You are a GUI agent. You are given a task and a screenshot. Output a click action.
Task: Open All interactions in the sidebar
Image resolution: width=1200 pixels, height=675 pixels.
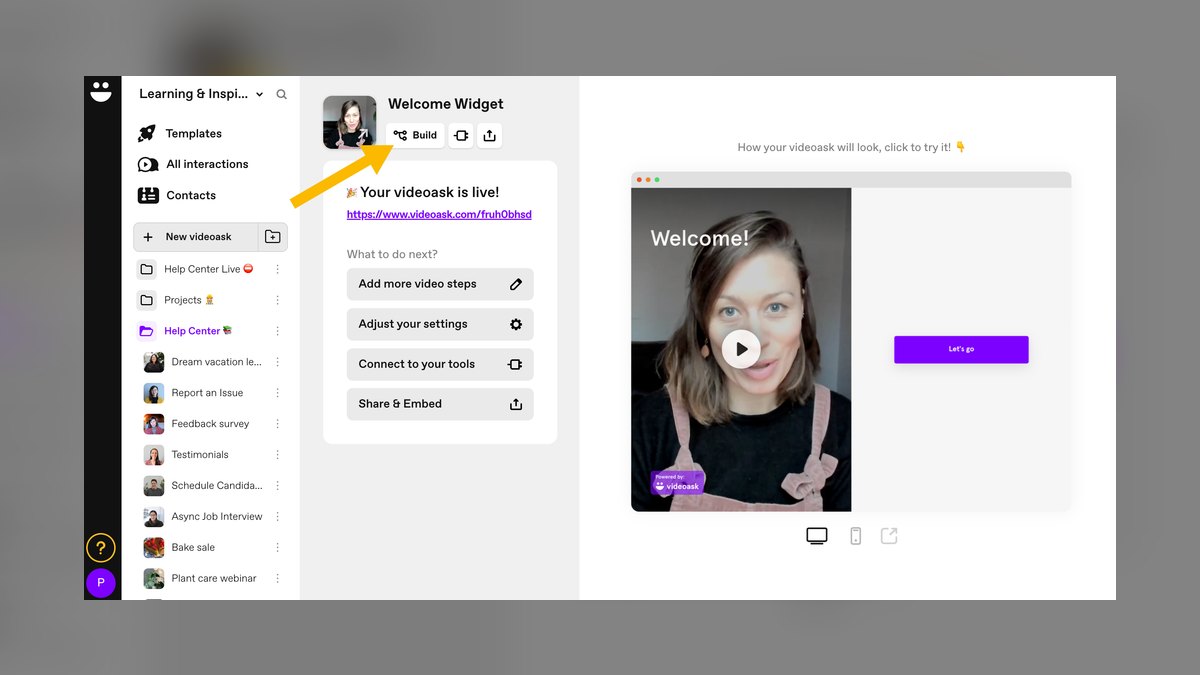point(193,164)
